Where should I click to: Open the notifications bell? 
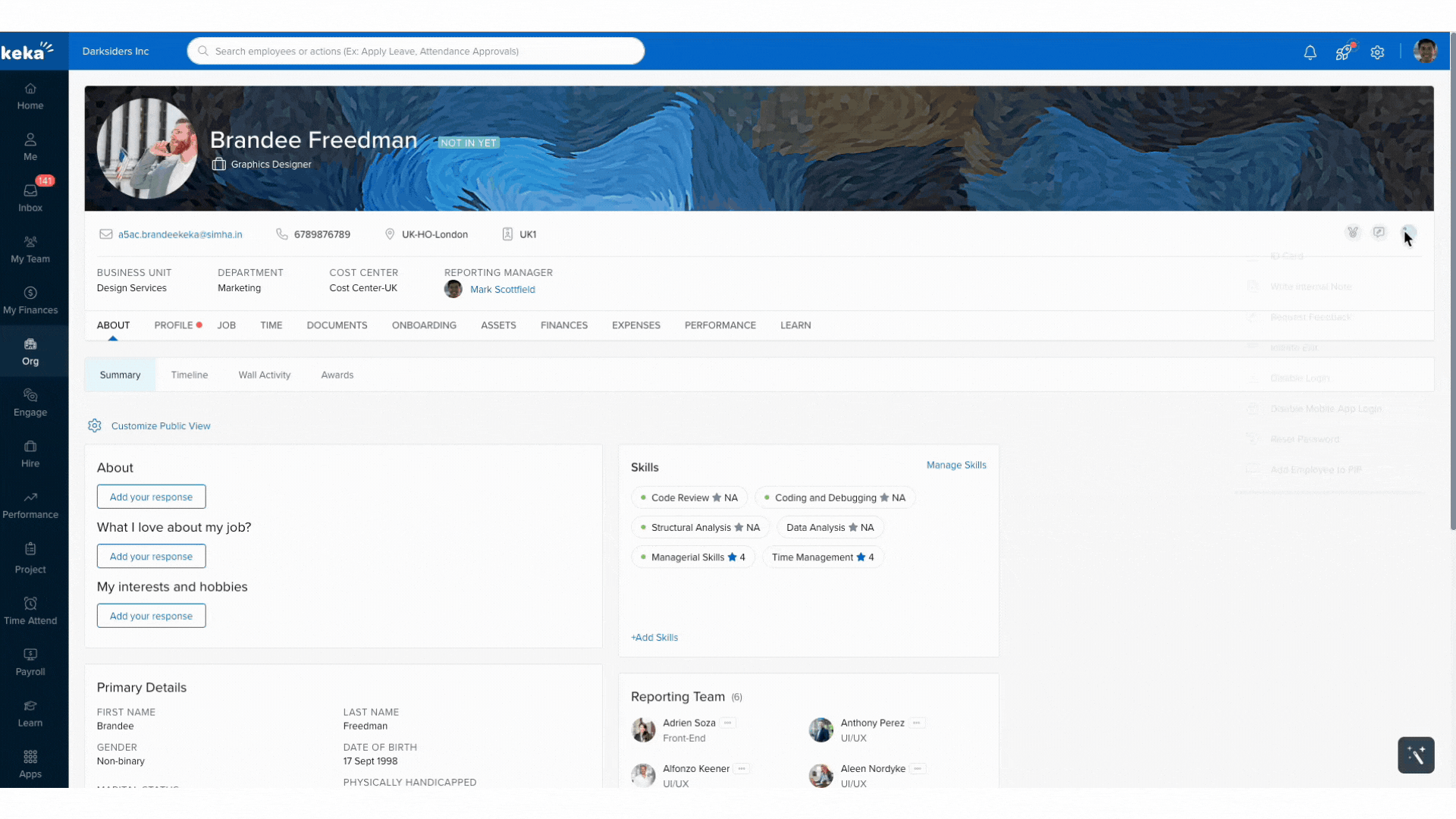(x=1310, y=52)
